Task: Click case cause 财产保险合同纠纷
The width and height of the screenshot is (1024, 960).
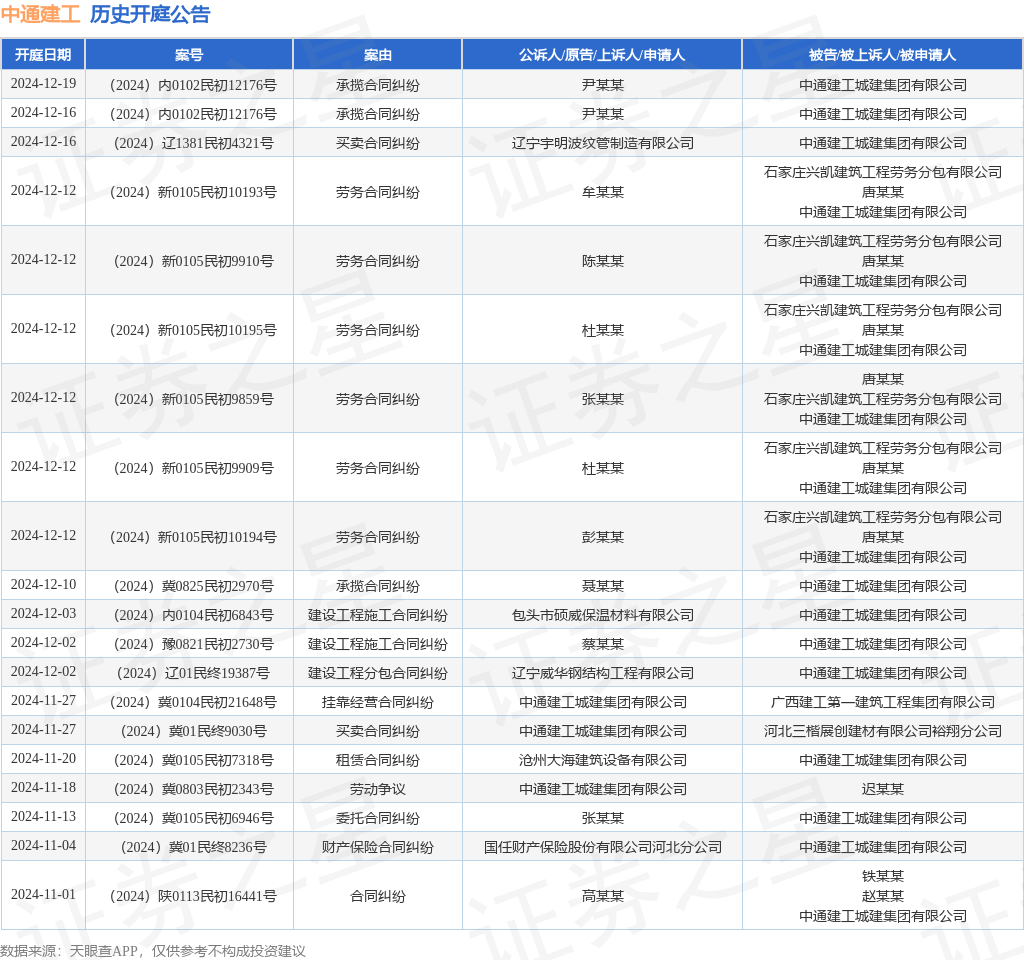Action: point(377,848)
